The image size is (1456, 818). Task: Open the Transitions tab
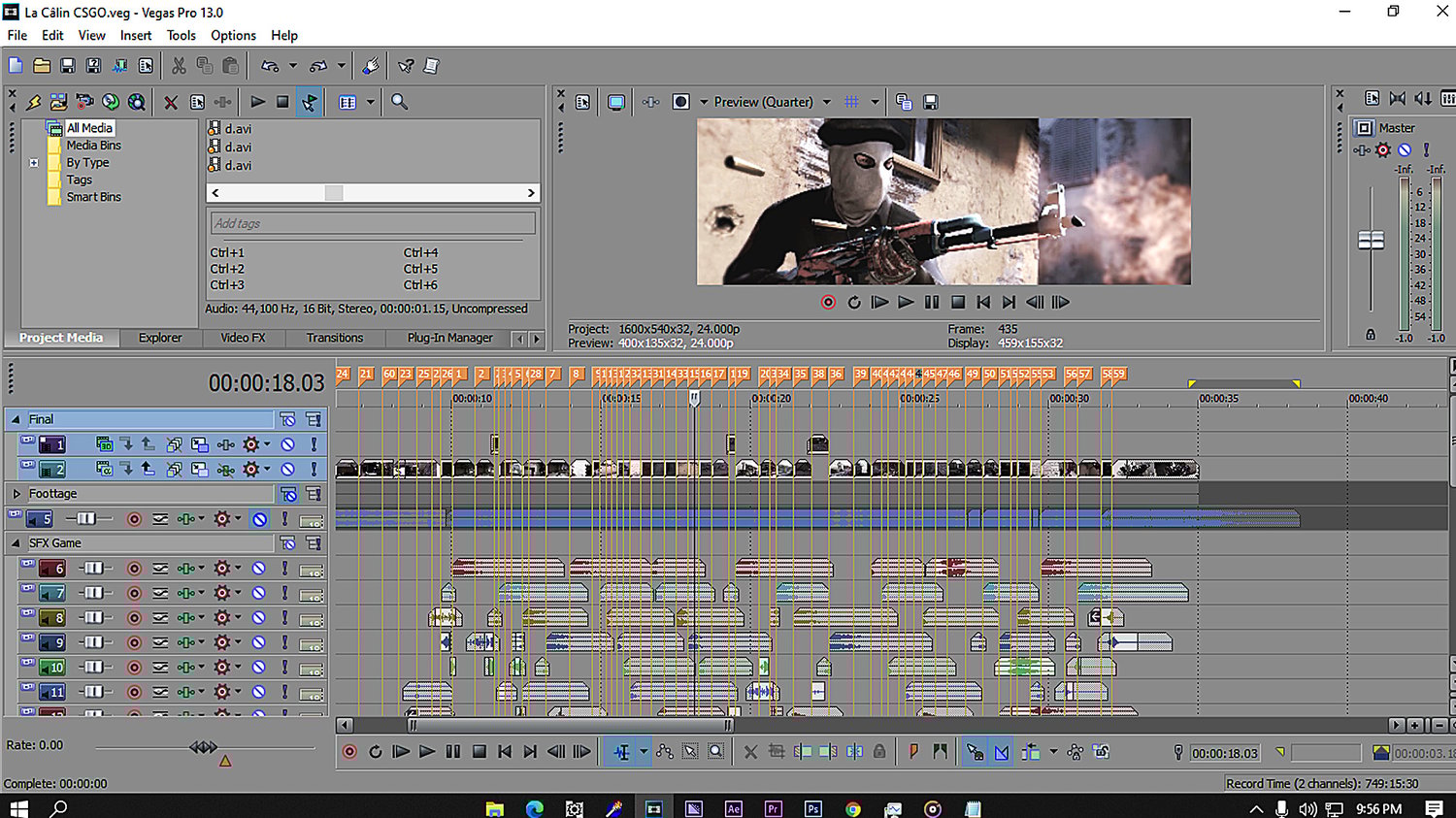[335, 338]
